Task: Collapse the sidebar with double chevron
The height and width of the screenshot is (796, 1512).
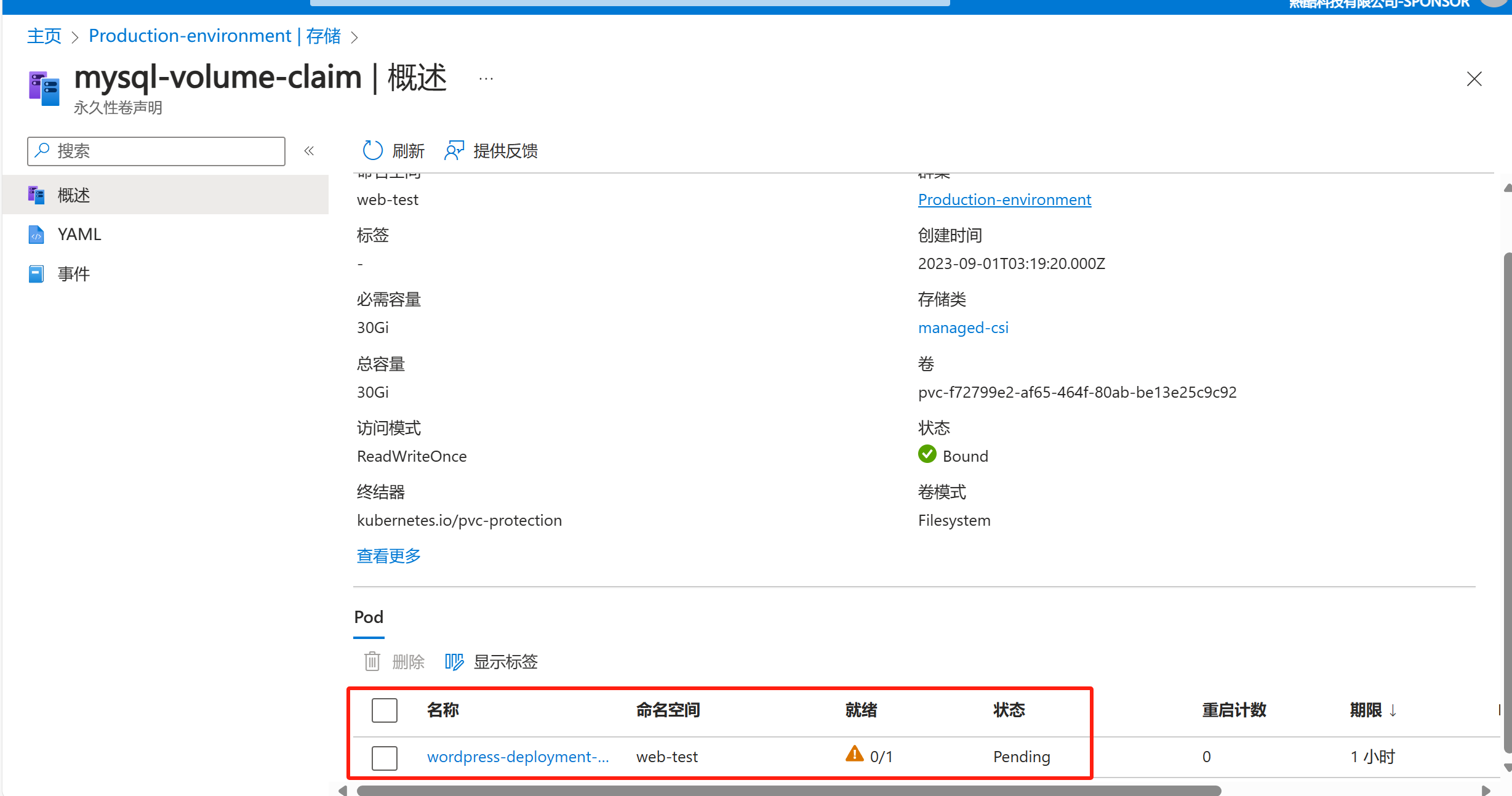Action: [309, 151]
